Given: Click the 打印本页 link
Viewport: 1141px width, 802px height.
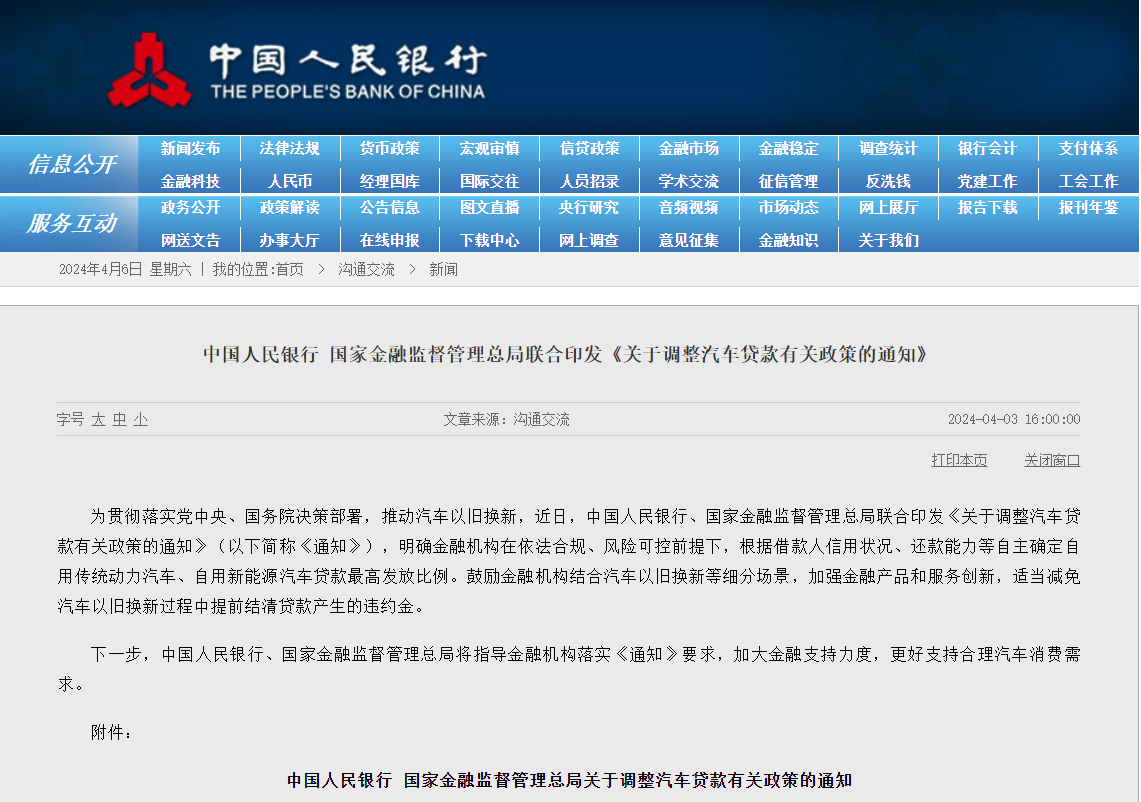Looking at the screenshot, I should (959, 460).
